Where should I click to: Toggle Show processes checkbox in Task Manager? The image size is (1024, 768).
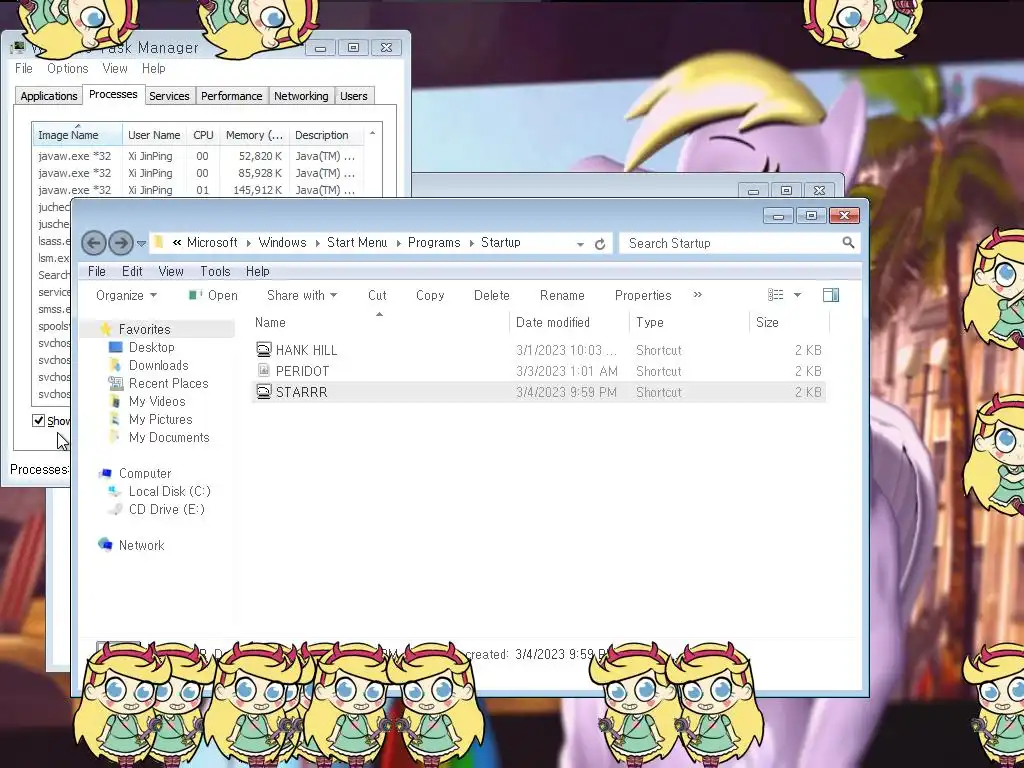(x=39, y=421)
